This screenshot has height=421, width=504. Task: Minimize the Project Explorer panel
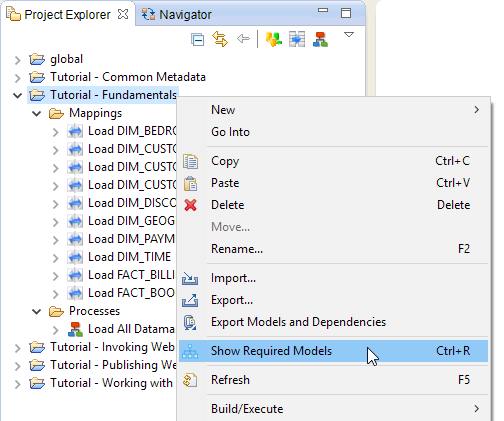click(323, 11)
